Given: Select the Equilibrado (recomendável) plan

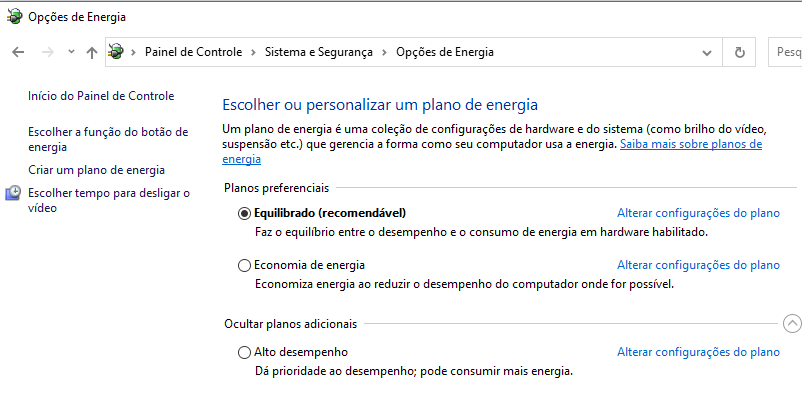Looking at the screenshot, I should point(244,213).
